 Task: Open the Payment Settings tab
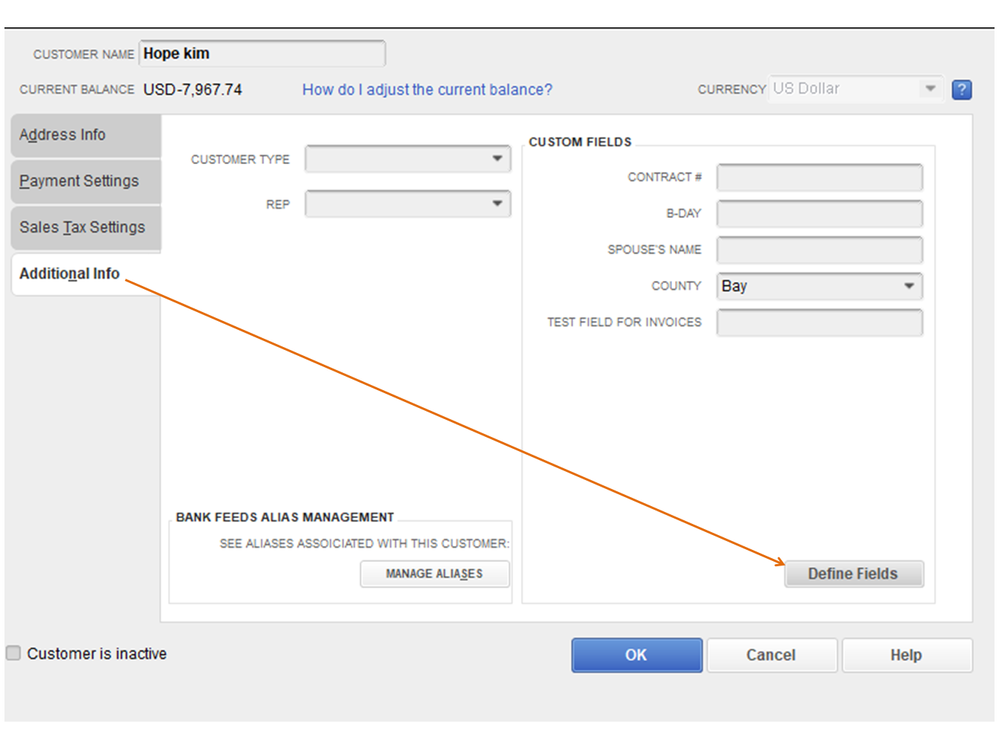(85, 181)
